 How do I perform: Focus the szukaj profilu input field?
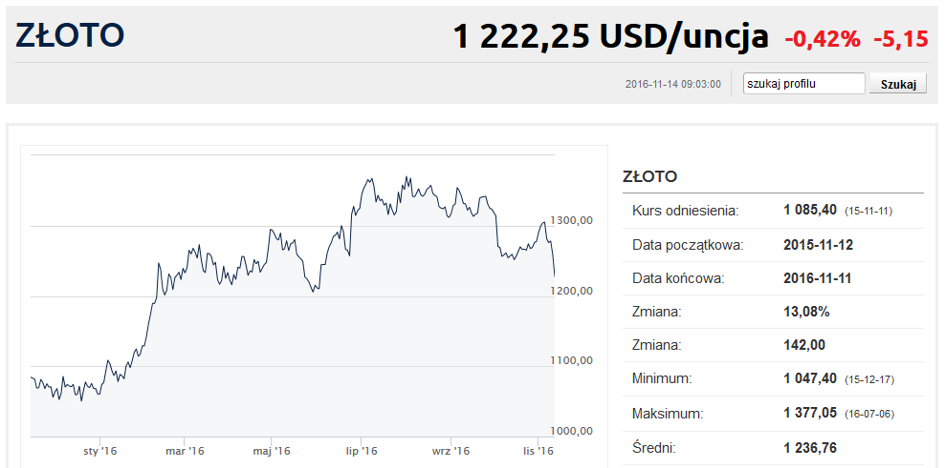(x=804, y=84)
